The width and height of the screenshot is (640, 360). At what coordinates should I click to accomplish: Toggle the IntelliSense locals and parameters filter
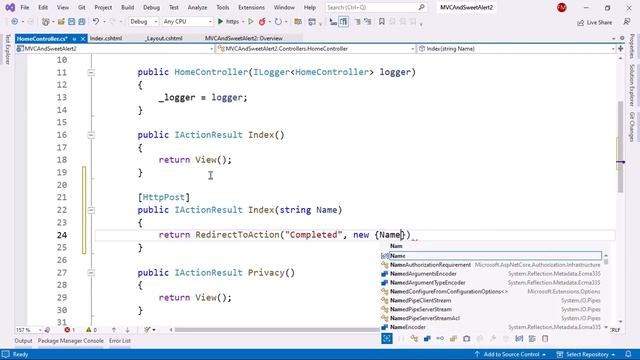(519, 338)
